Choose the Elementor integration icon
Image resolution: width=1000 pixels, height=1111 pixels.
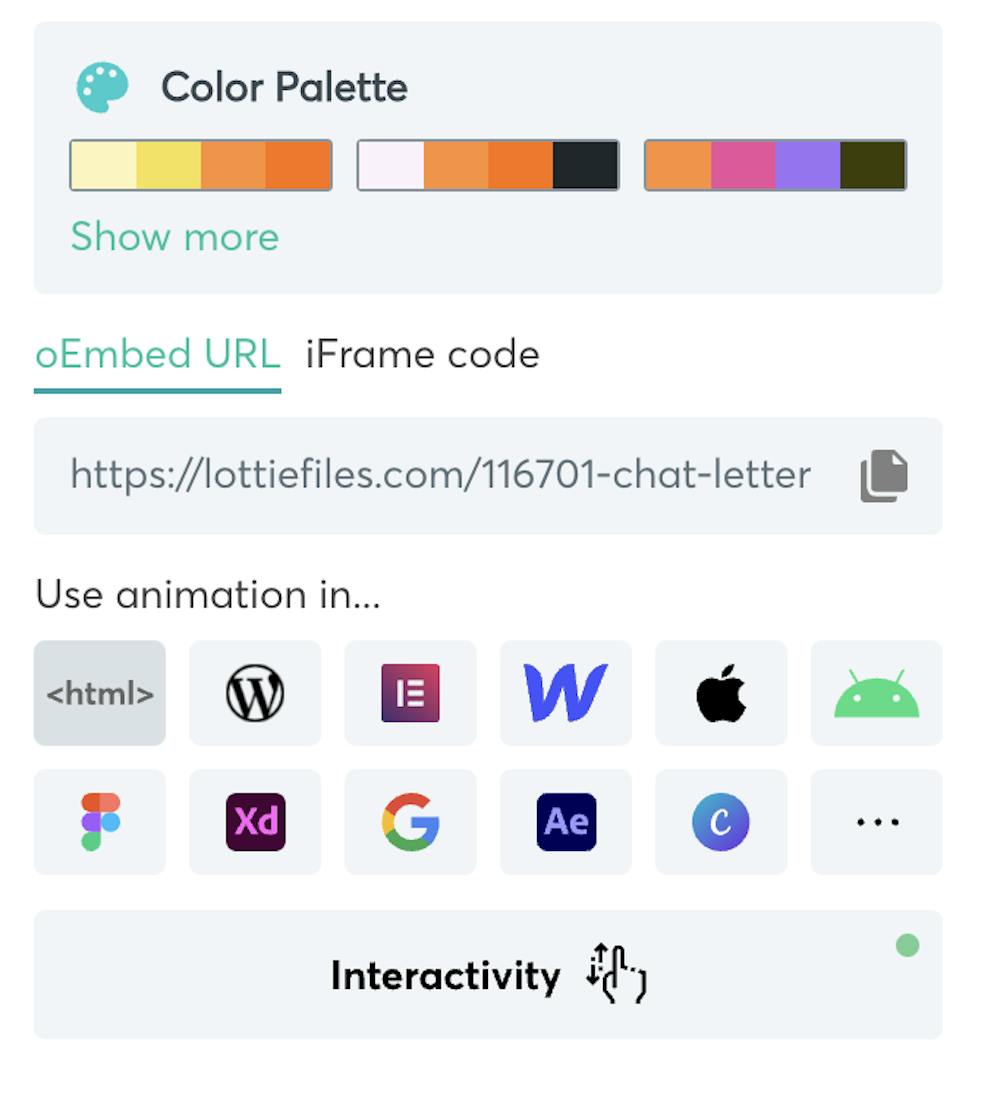(x=410, y=693)
